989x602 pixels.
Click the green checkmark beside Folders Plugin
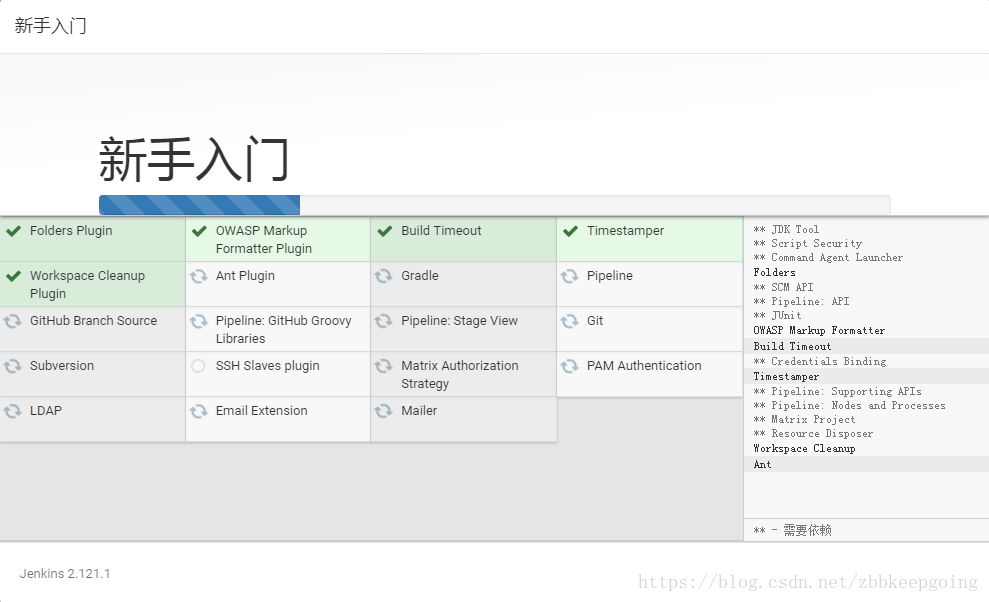[x=13, y=231]
